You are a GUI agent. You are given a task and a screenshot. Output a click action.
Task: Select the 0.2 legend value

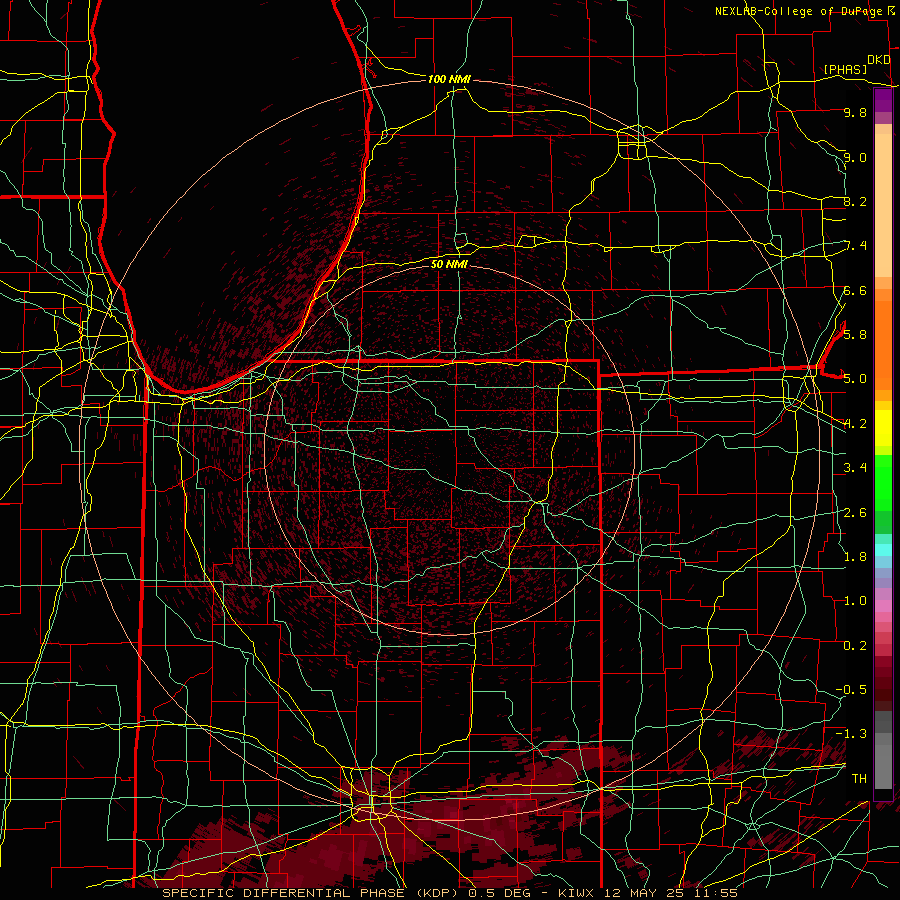pos(855,645)
